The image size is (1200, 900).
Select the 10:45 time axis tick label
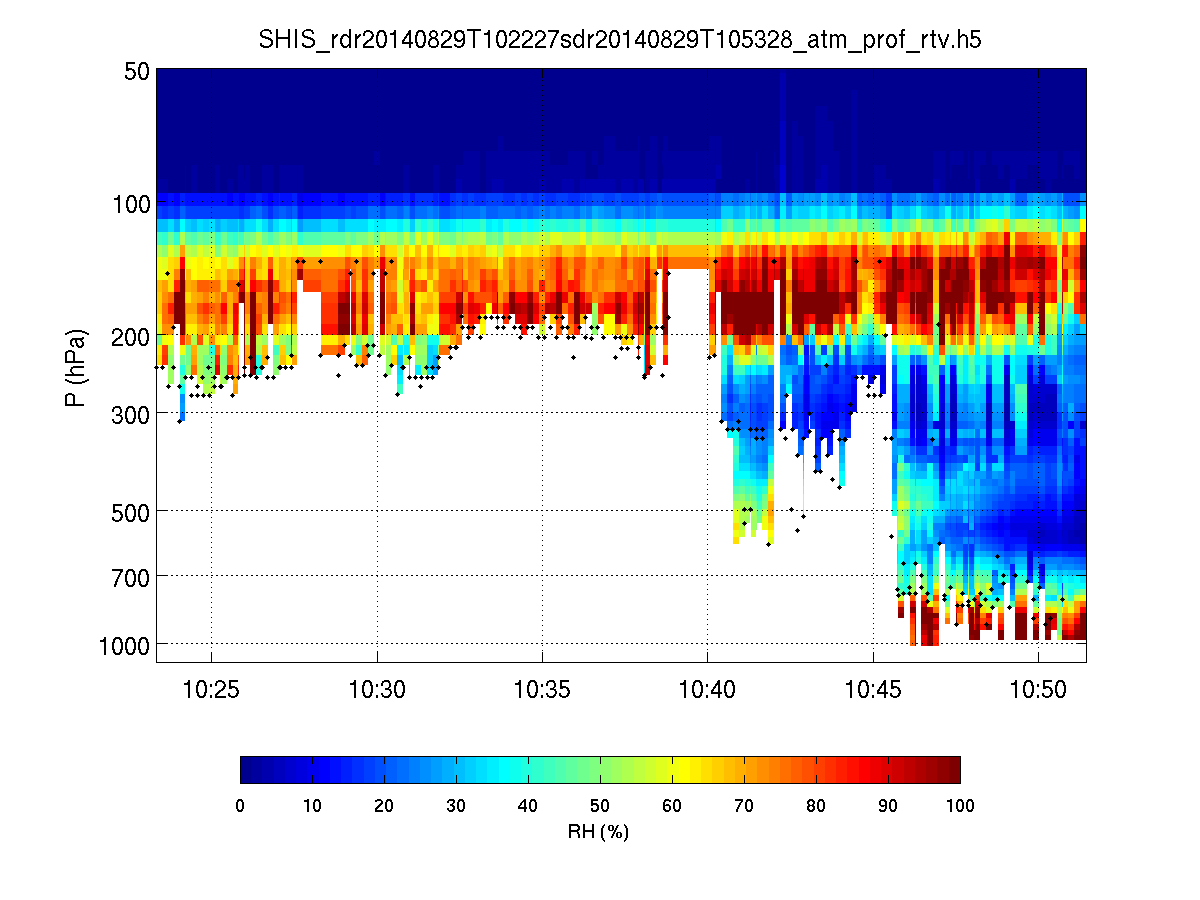pos(873,688)
